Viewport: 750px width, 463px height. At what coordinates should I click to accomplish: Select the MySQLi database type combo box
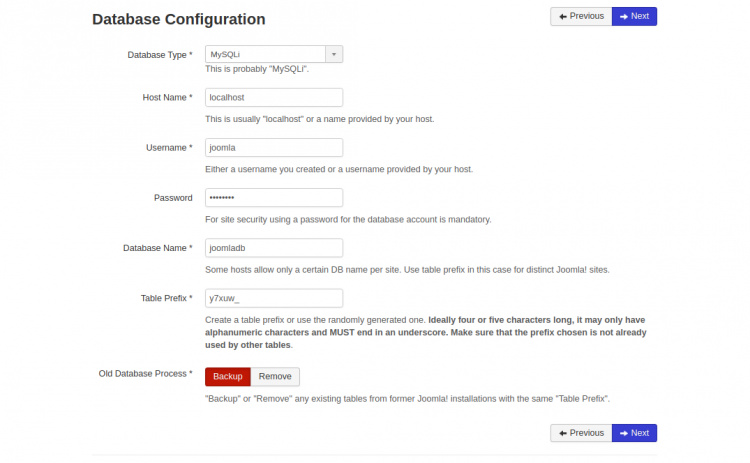264,55
